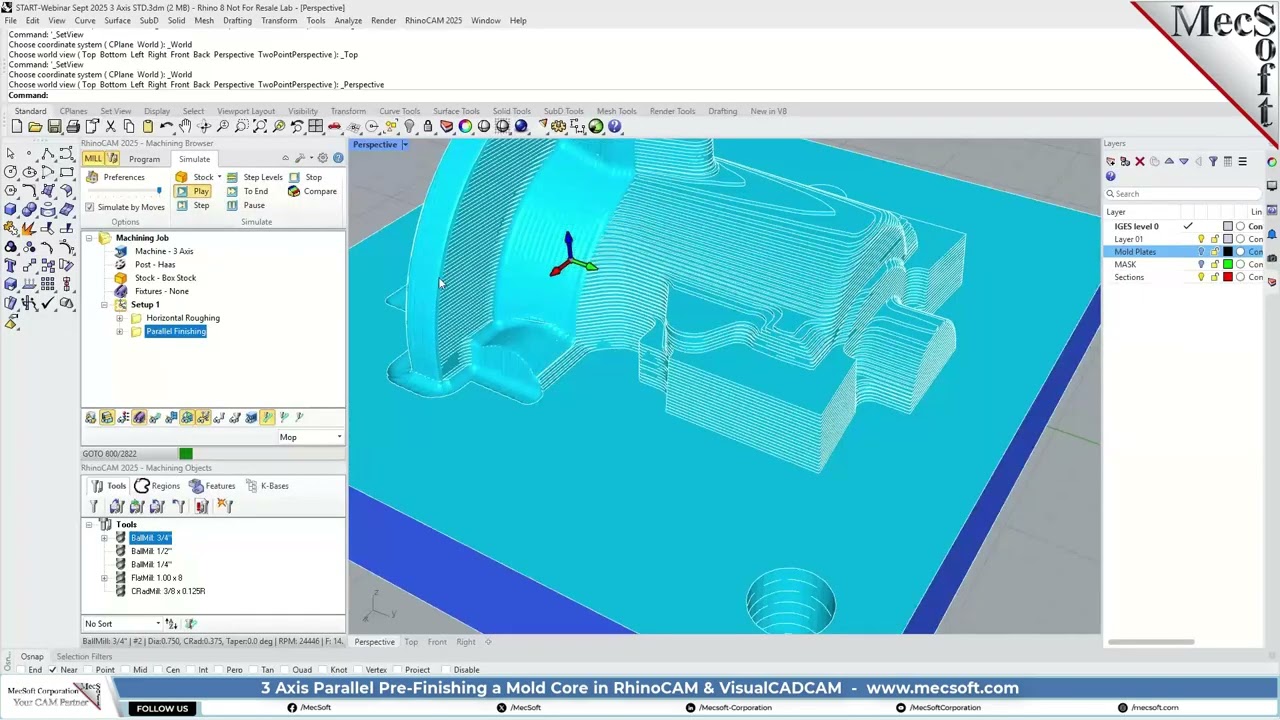Switch to the Top viewport tab
Screen dimensions: 1280x720
tap(411, 642)
